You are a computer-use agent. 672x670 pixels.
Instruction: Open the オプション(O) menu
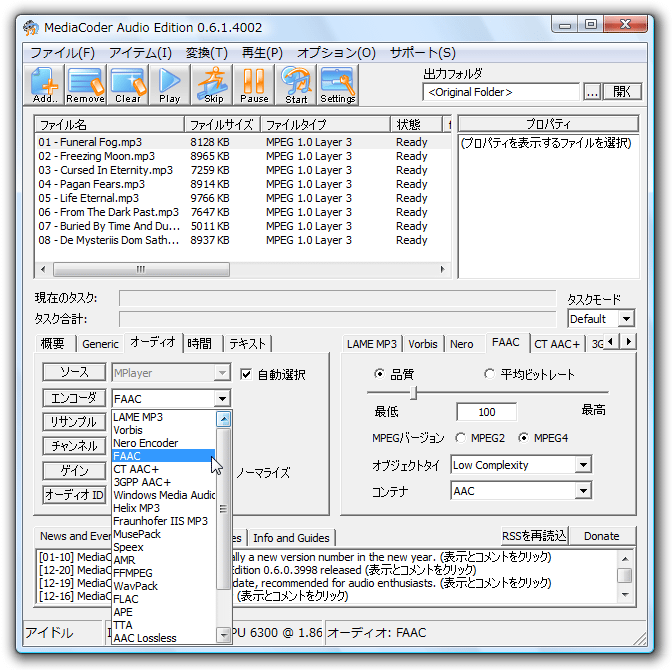[x=336, y=53]
